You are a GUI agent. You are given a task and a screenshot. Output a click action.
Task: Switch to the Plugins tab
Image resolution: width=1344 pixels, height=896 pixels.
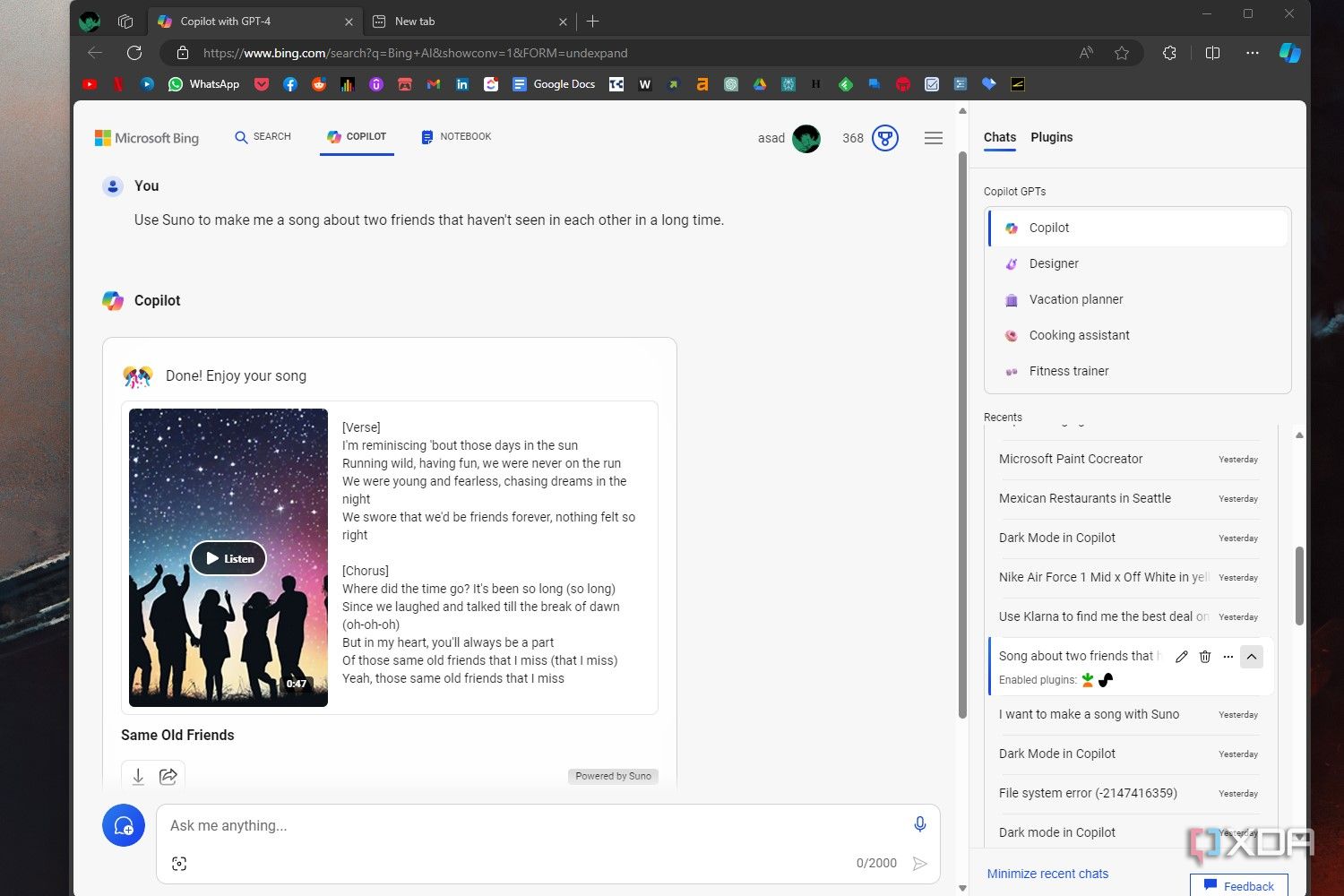[1052, 137]
